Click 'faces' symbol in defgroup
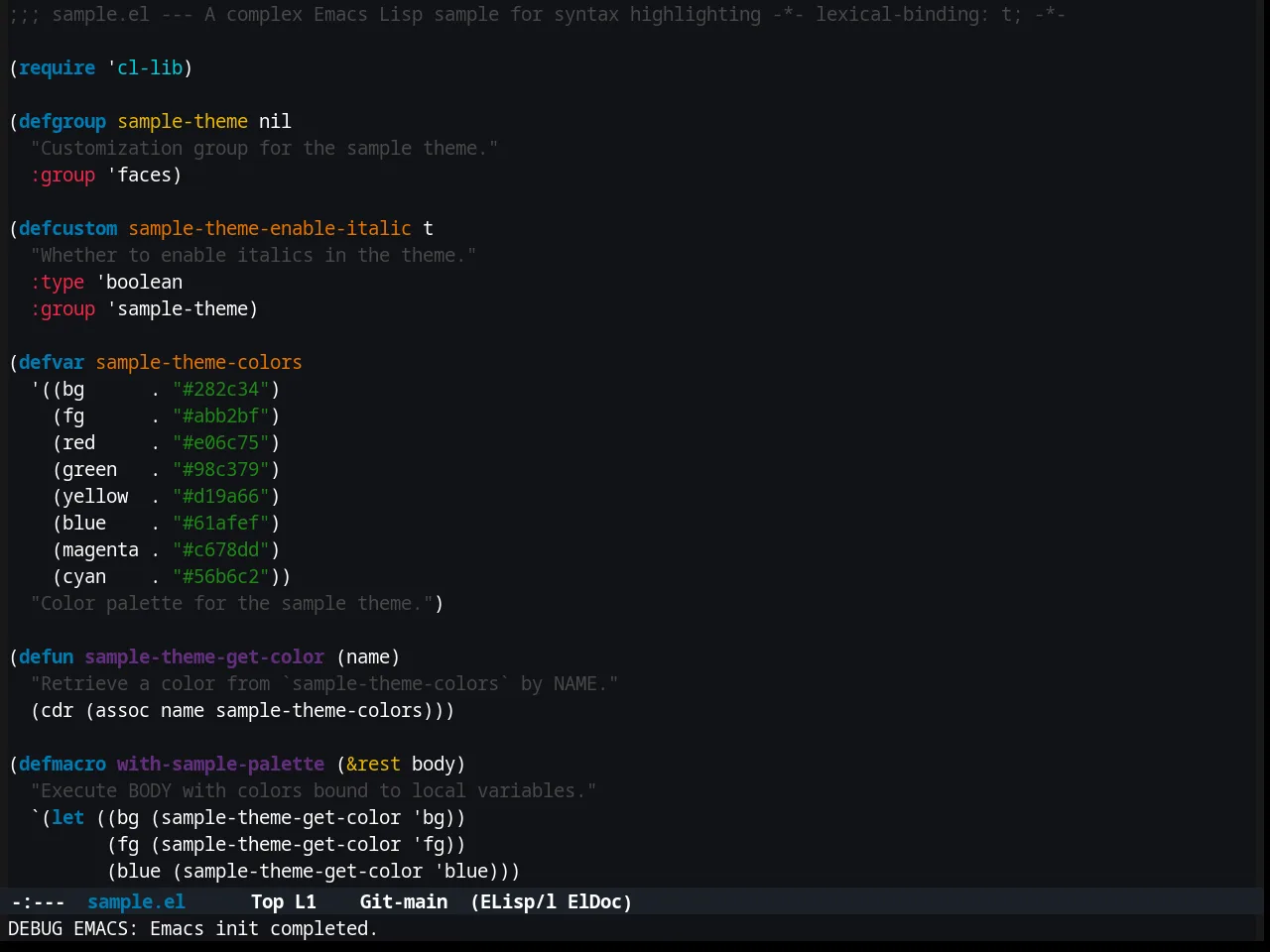The width and height of the screenshot is (1270, 952). 144,175
